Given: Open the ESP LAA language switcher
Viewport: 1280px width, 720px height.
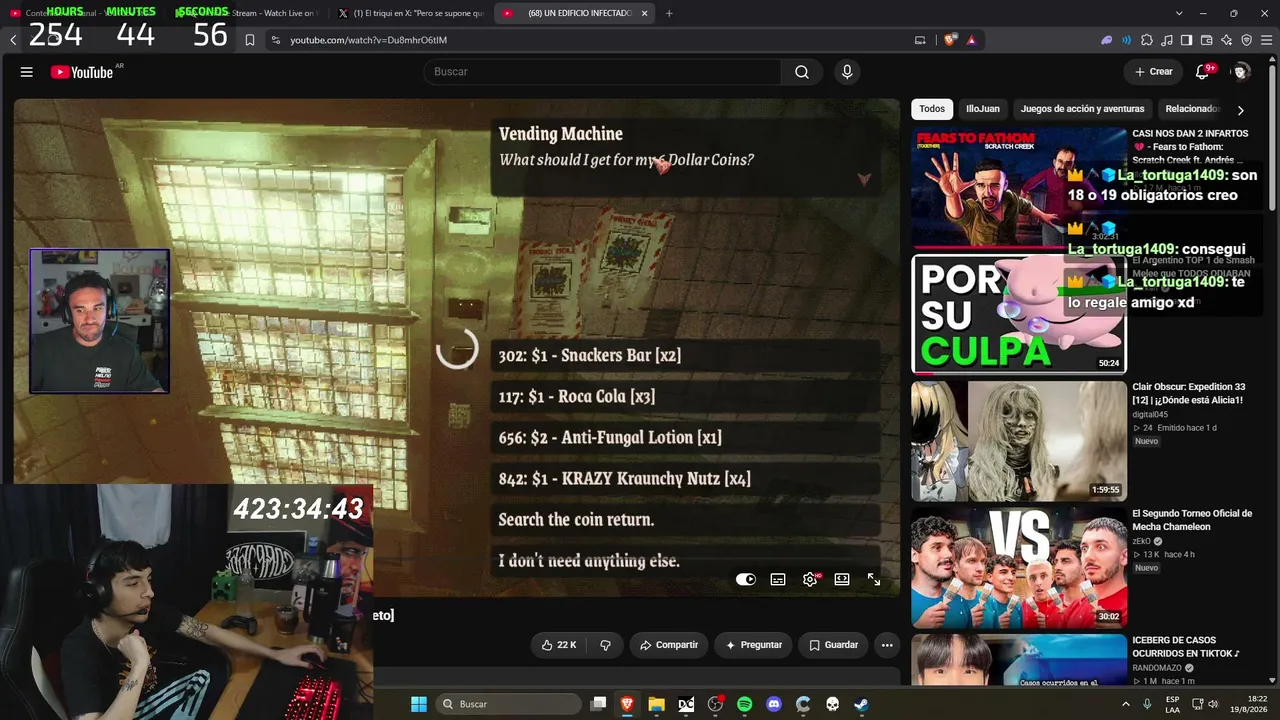Looking at the screenshot, I should tap(1172, 704).
